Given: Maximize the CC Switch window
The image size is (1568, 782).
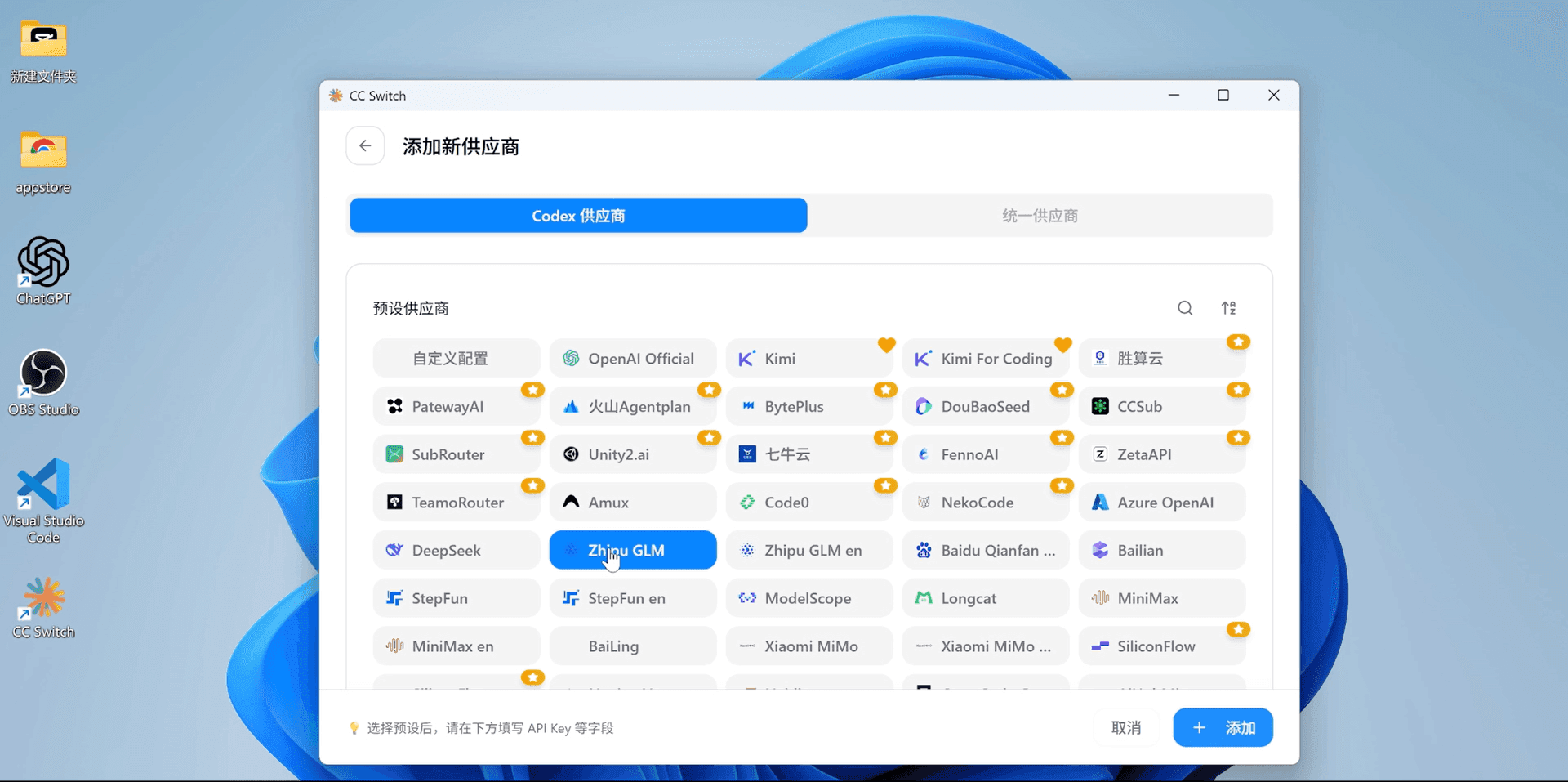Looking at the screenshot, I should point(1223,96).
